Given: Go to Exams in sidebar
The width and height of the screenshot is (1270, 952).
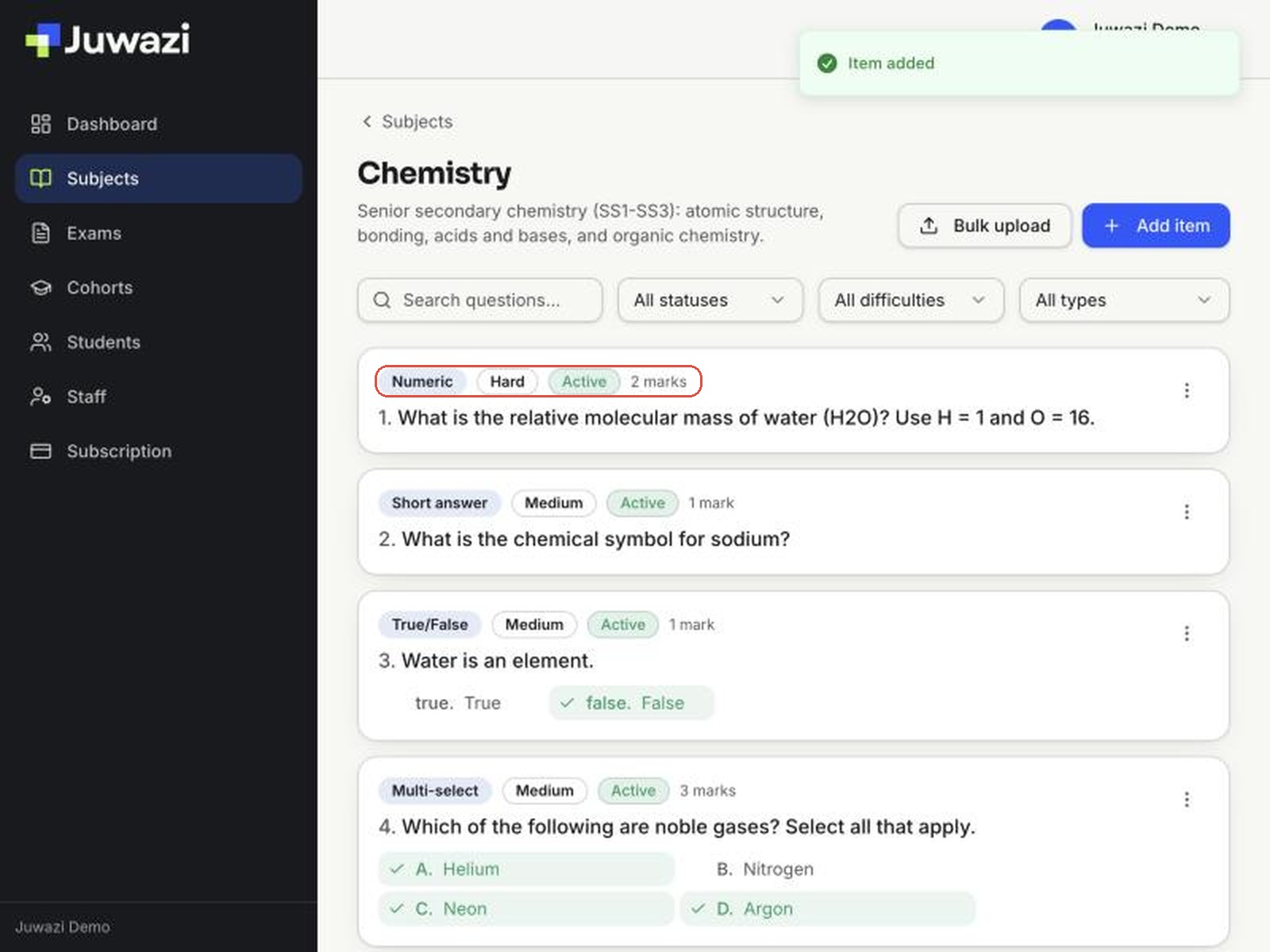Looking at the screenshot, I should pyautogui.click(x=158, y=233).
